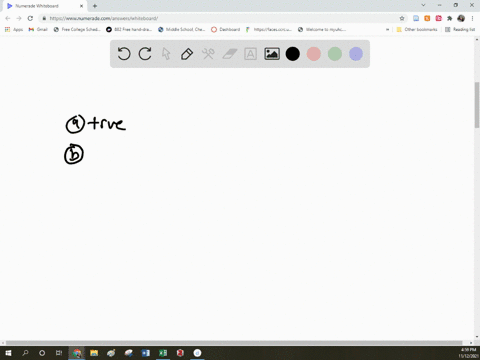Select the text box tool

[x=250, y=54]
